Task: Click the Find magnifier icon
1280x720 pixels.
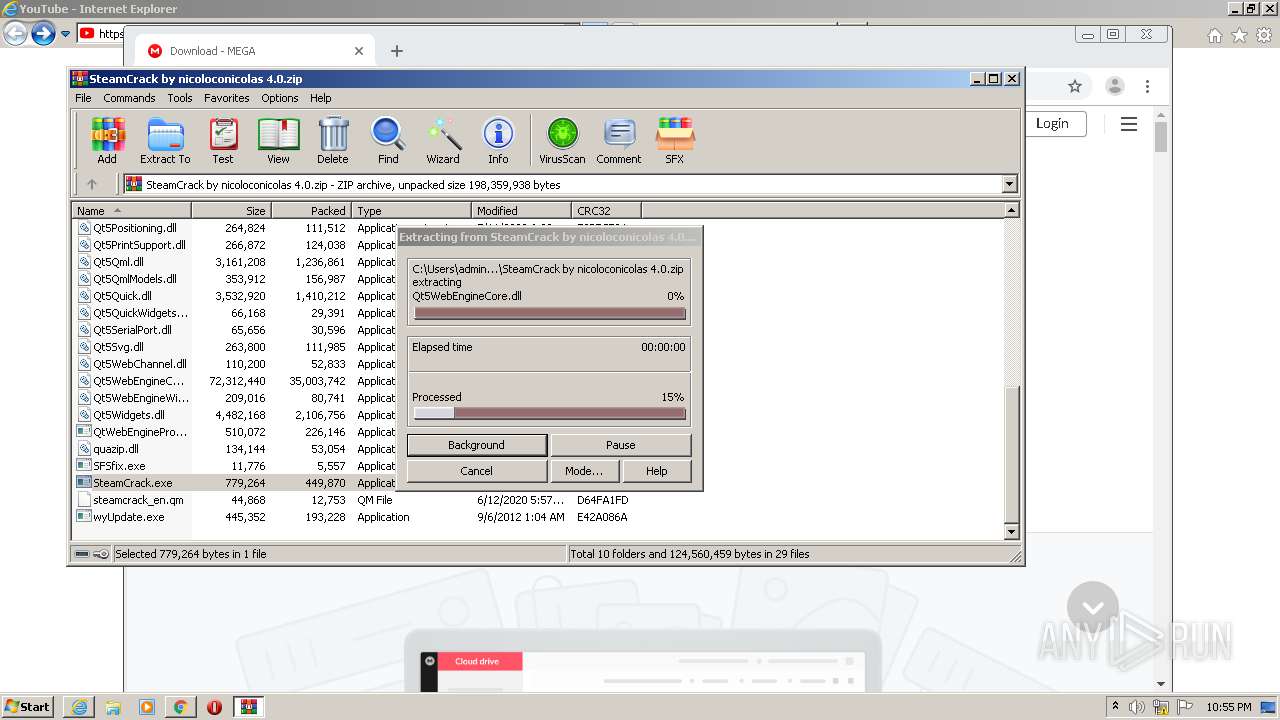Action: 388,141
